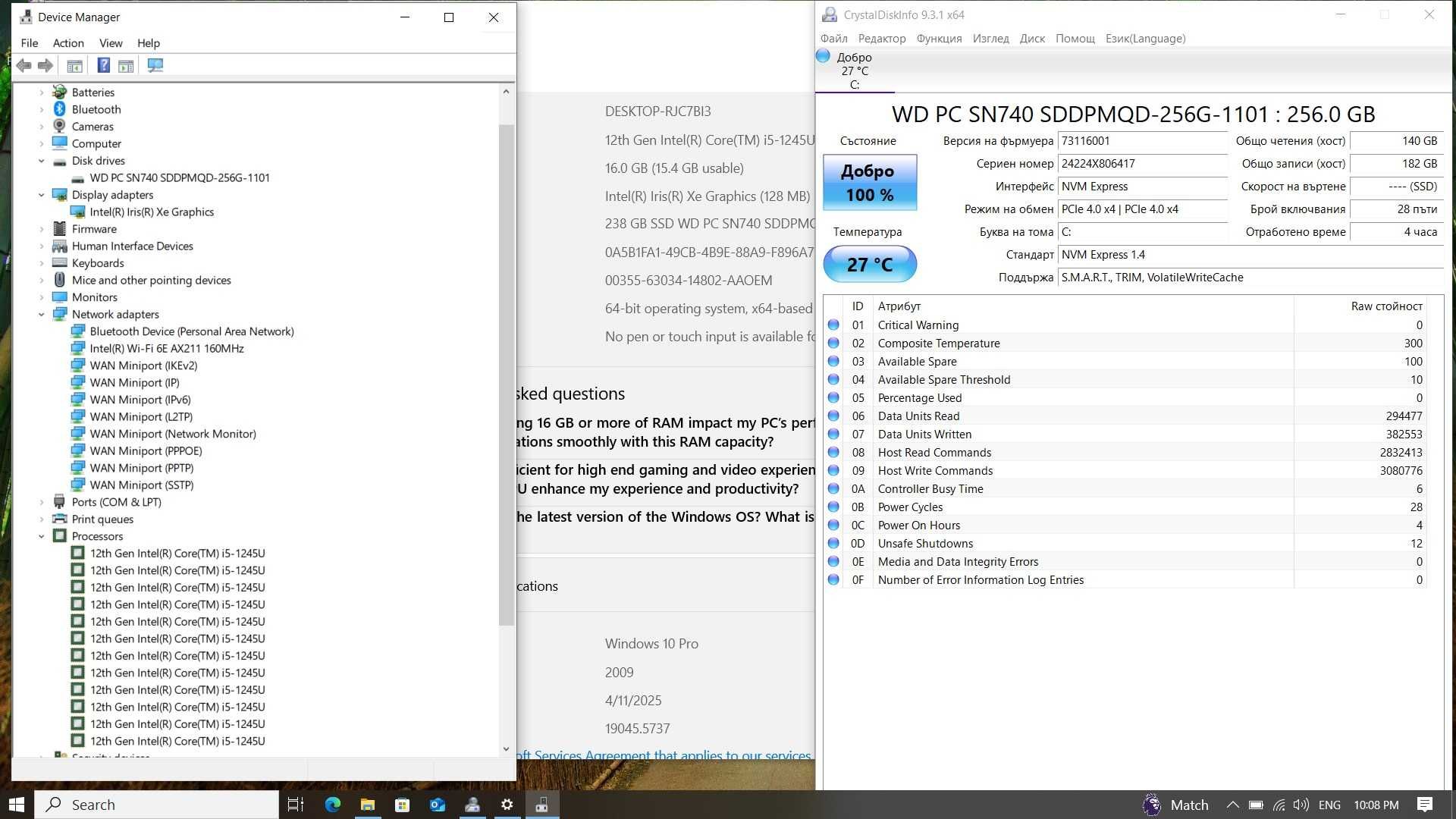Click the Unsafe Shutdowns attribute row
The height and width of the screenshot is (819, 1456).
click(x=1125, y=543)
